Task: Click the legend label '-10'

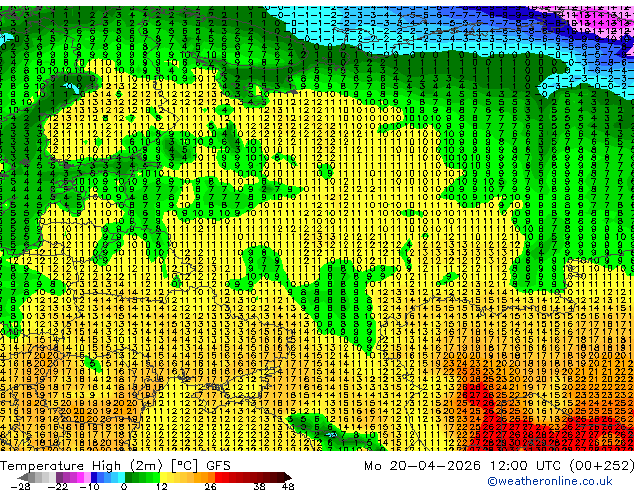Action: (x=89, y=486)
